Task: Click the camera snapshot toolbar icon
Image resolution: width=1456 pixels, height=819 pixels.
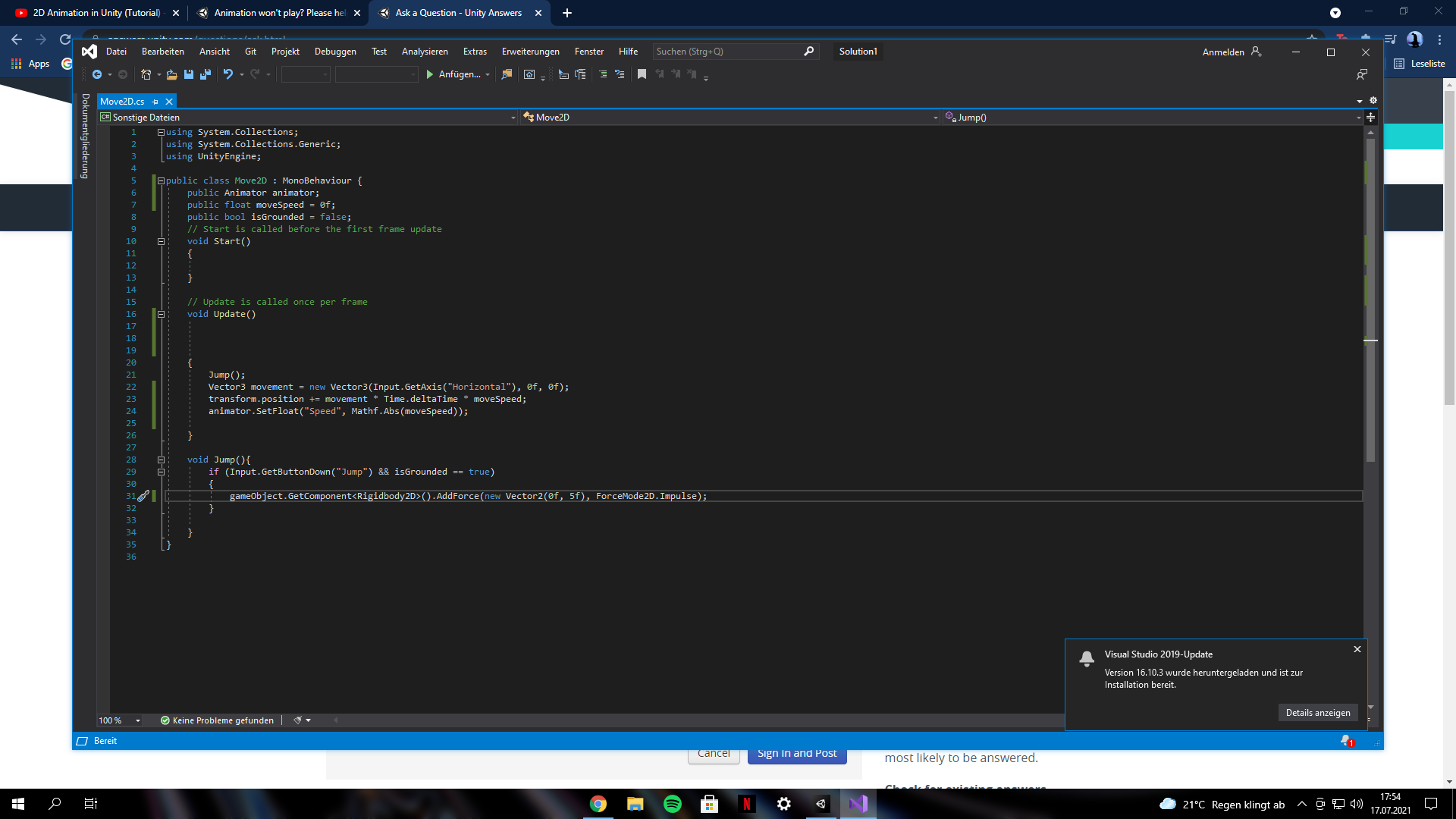Action: pos(529,74)
